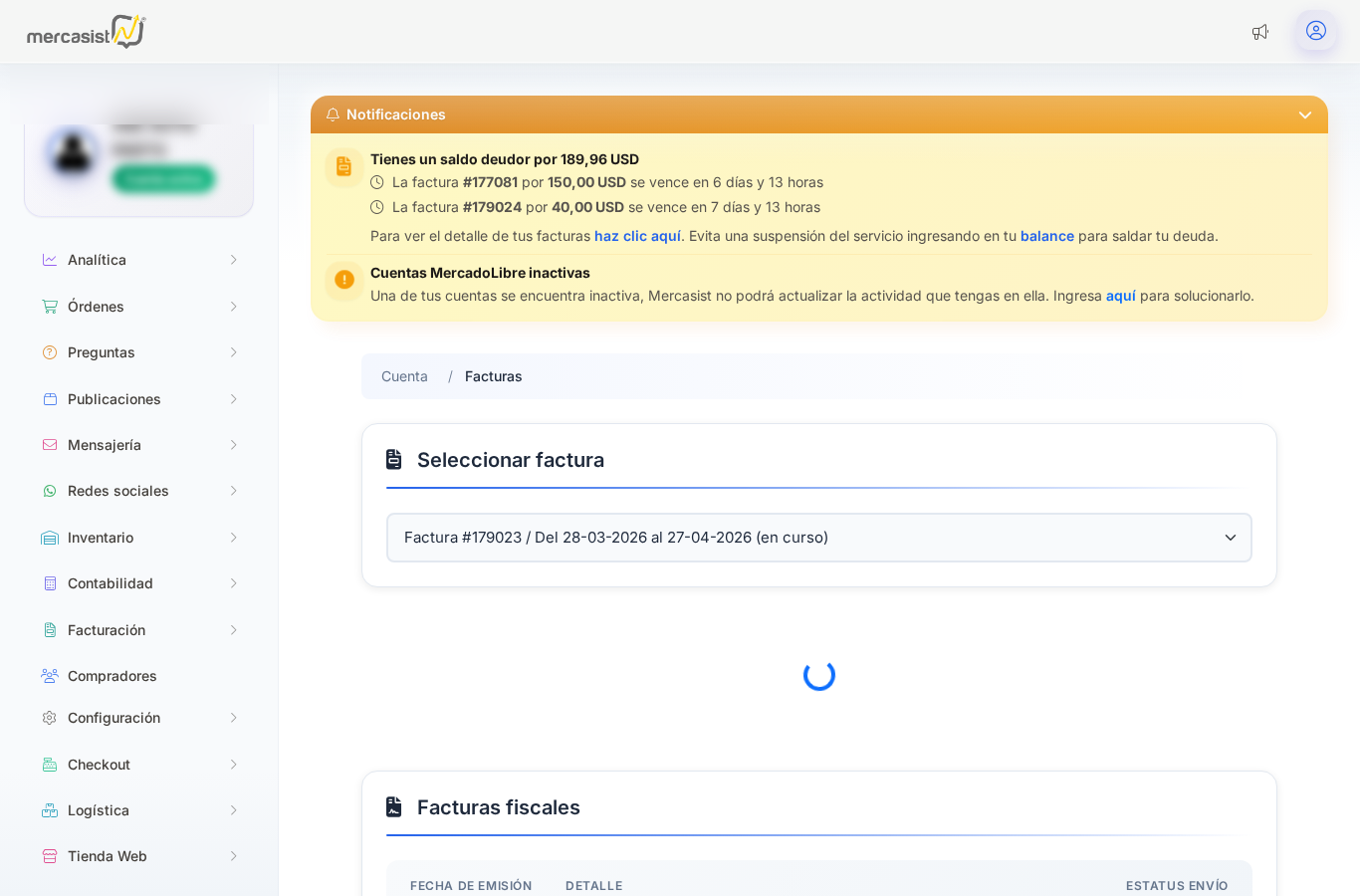Image resolution: width=1360 pixels, height=896 pixels.
Task: Click the Mensajería envelope icon
Action: [x=50, y=445]
